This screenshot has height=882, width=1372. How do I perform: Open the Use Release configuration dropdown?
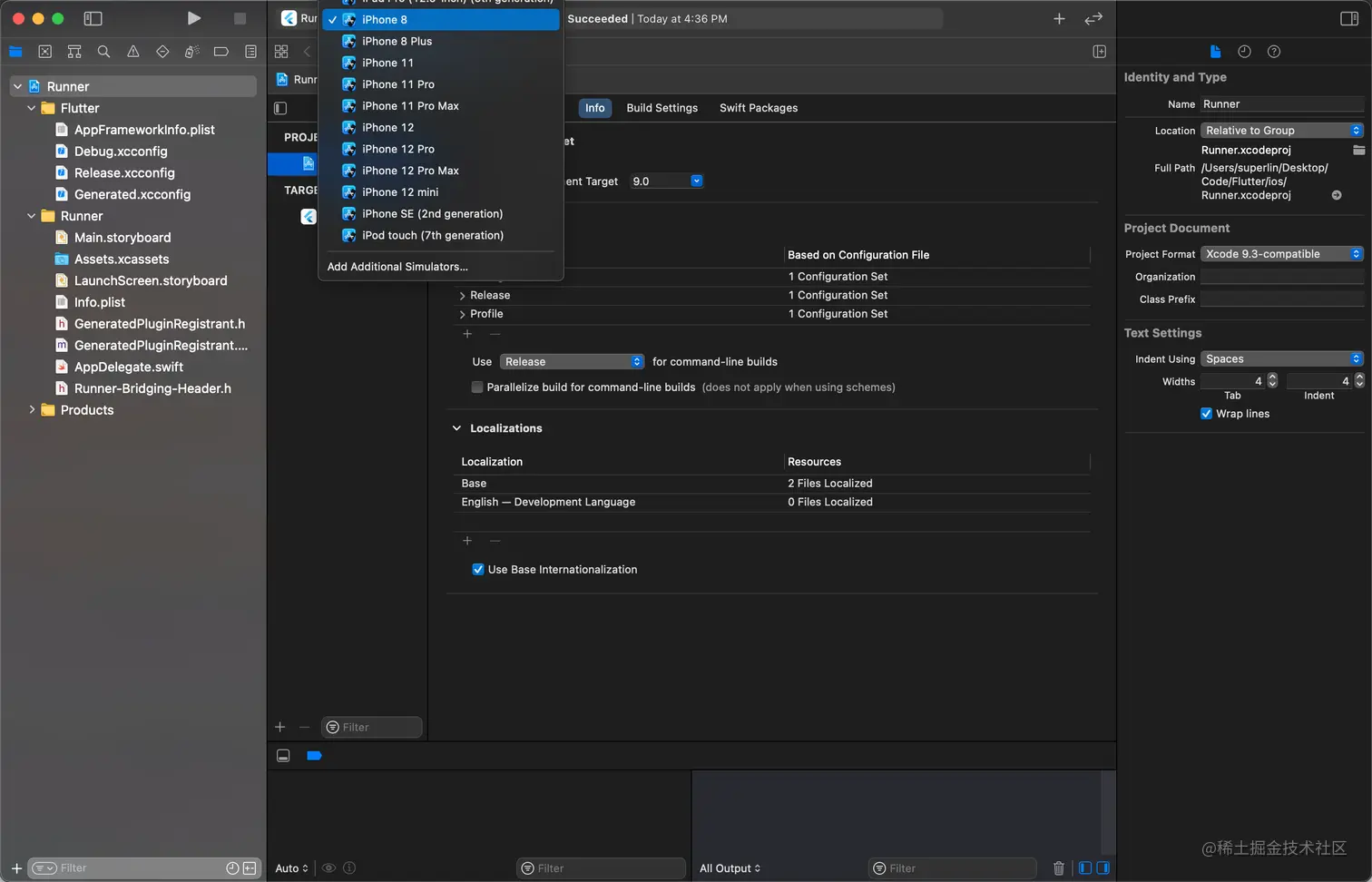(x=572, y=362)
